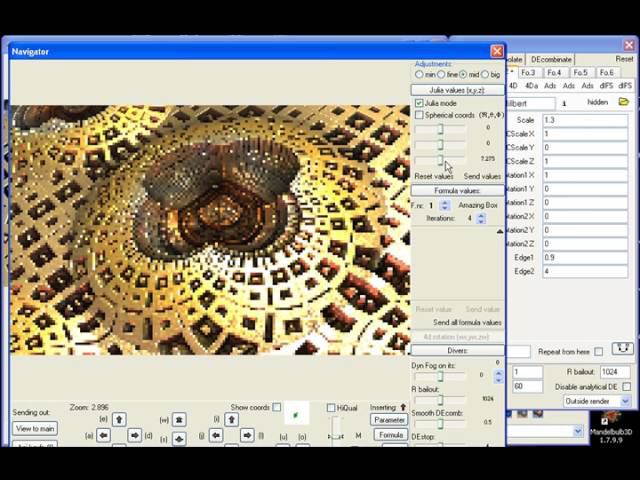Click the R bailout field showing 1024
The image size is (640, 480).
[x=615, y=372]
